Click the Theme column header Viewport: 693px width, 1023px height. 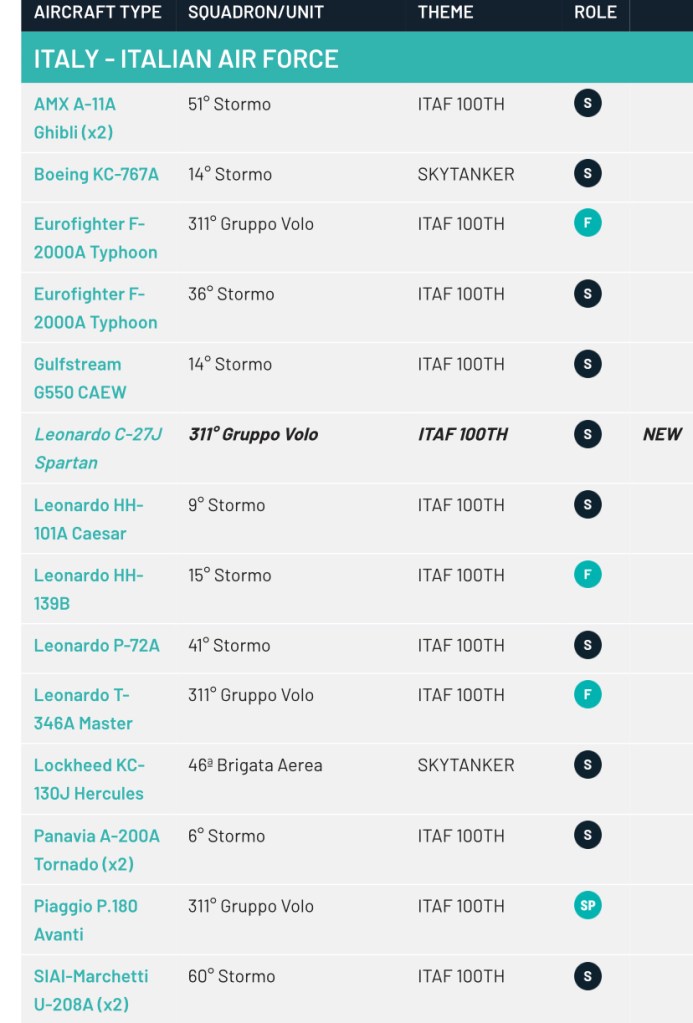[445, 13]
